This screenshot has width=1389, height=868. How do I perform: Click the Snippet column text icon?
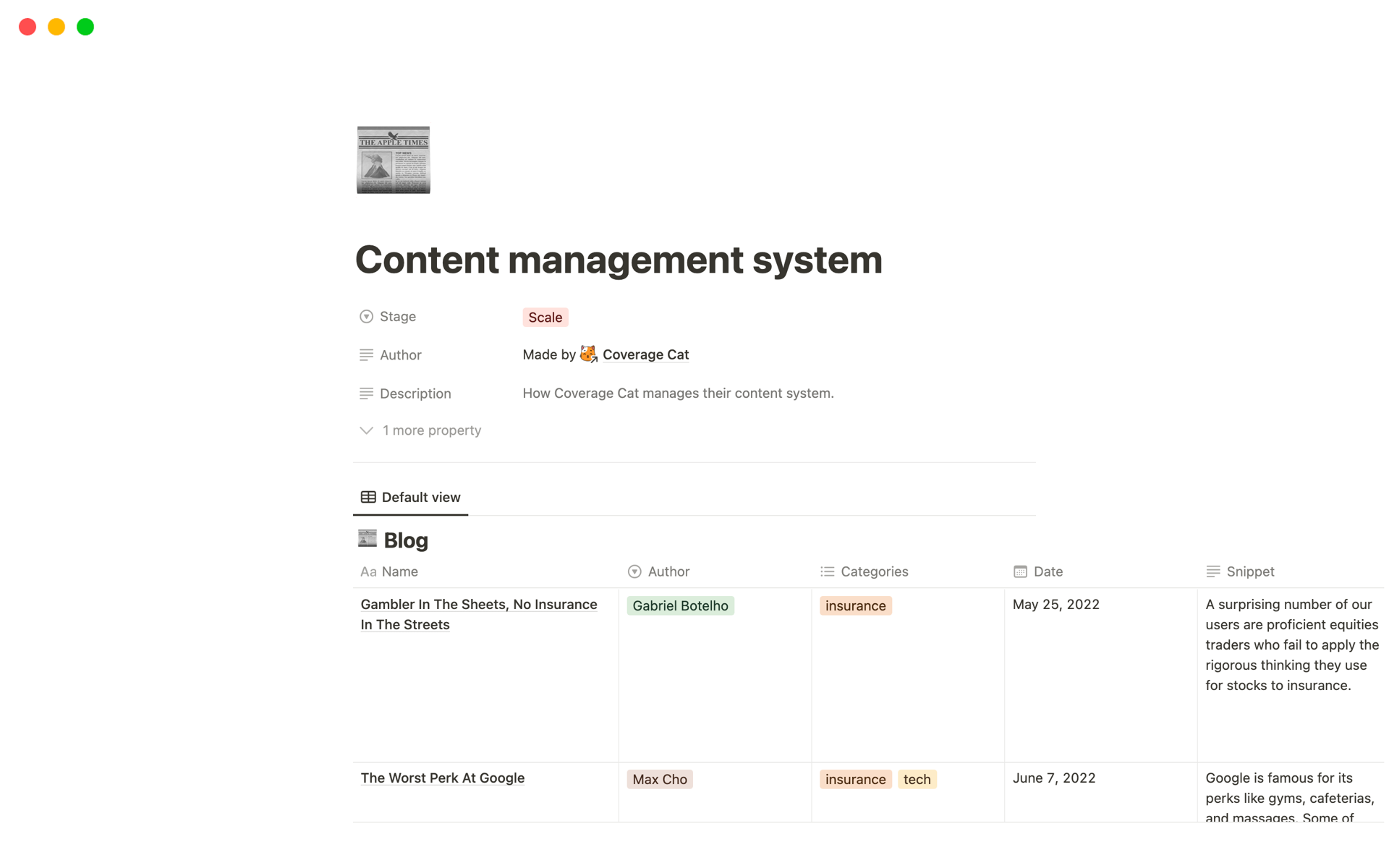click(x=1213, y=570)
